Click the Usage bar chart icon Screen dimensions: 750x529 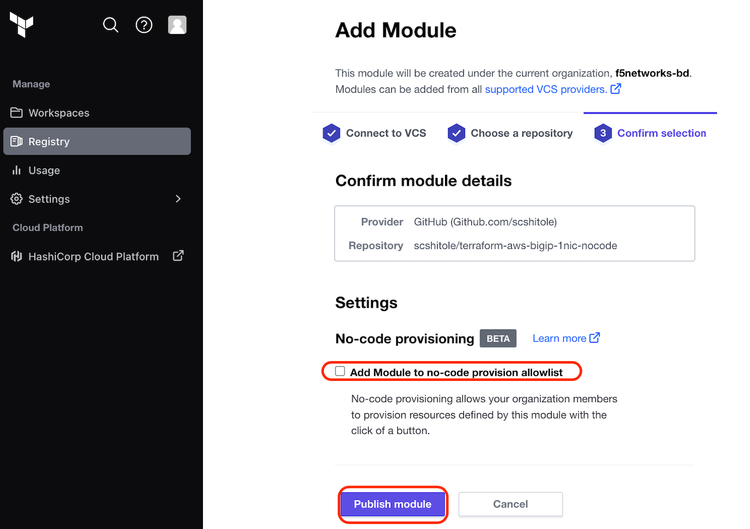coord(16,170)
